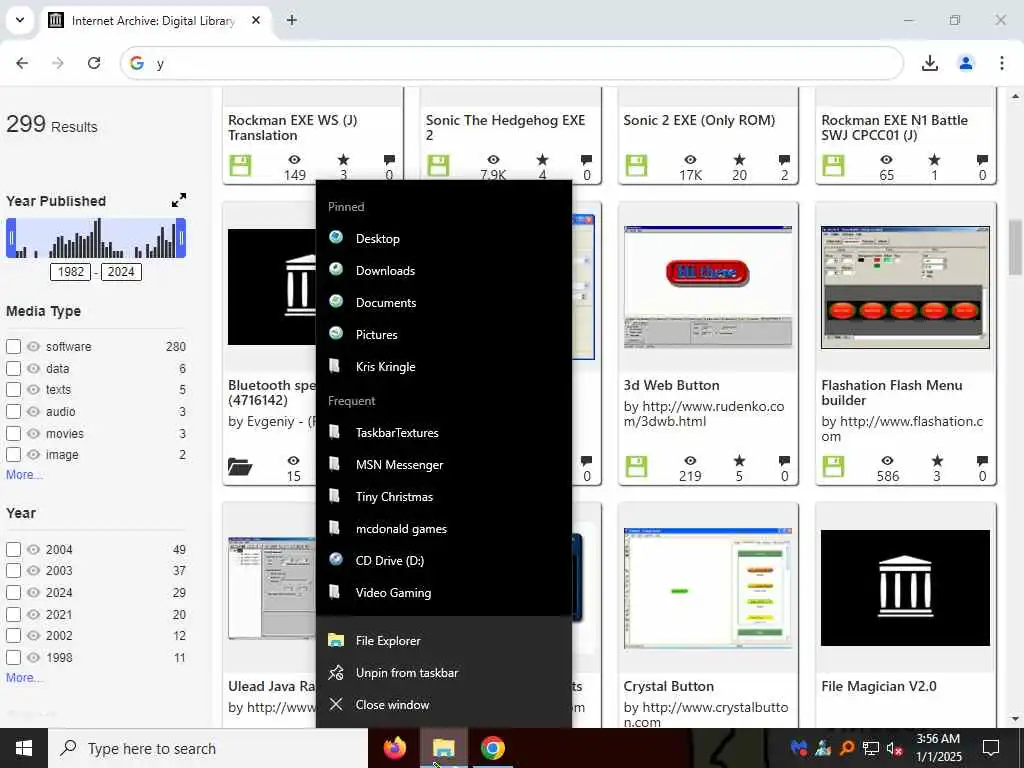Tick the texts media type checkbox
Image resolution: width=1024 pixels, height=768 pixels.
coord(13,389)
